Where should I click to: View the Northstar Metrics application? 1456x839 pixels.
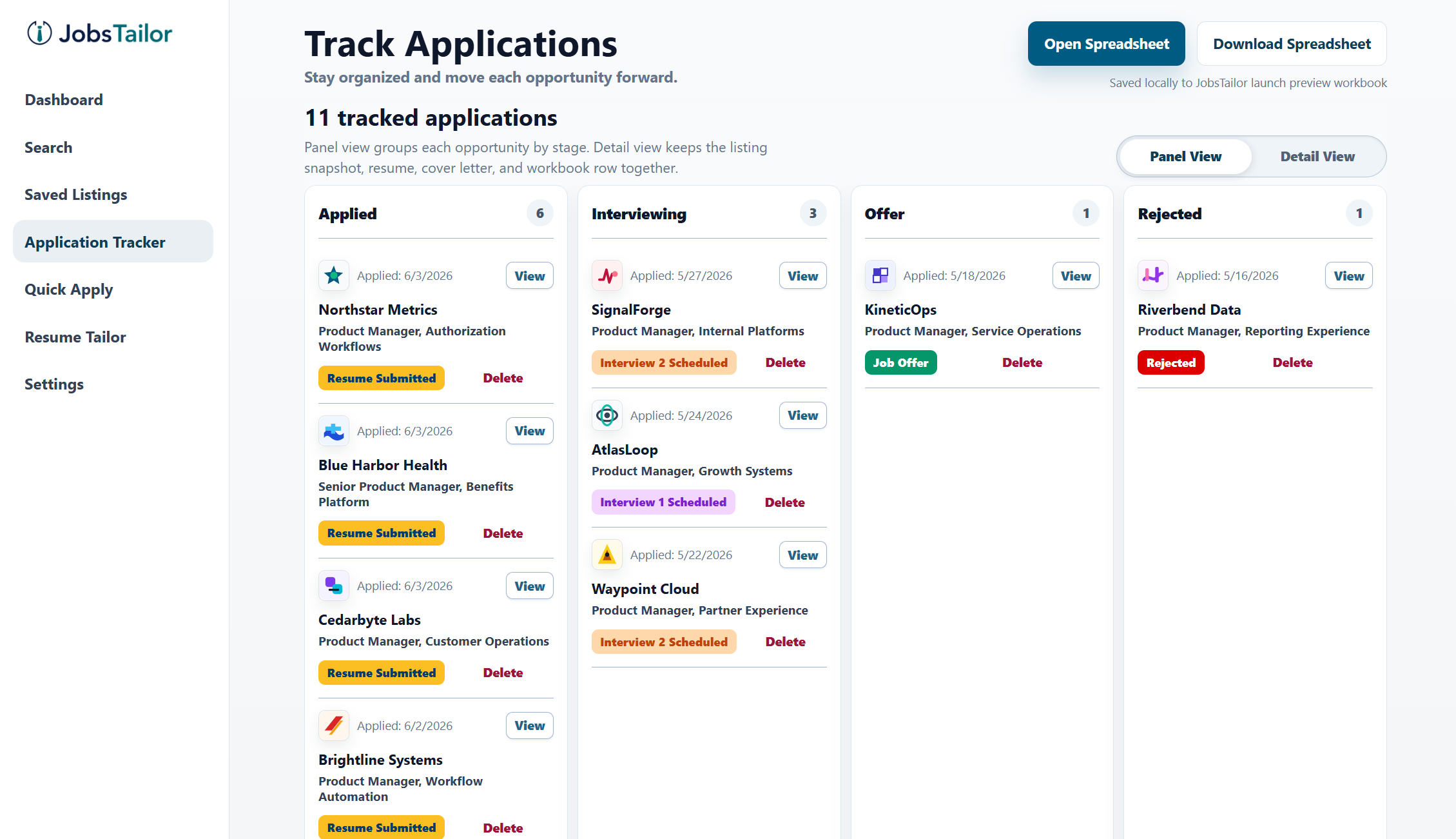(530, 275)
